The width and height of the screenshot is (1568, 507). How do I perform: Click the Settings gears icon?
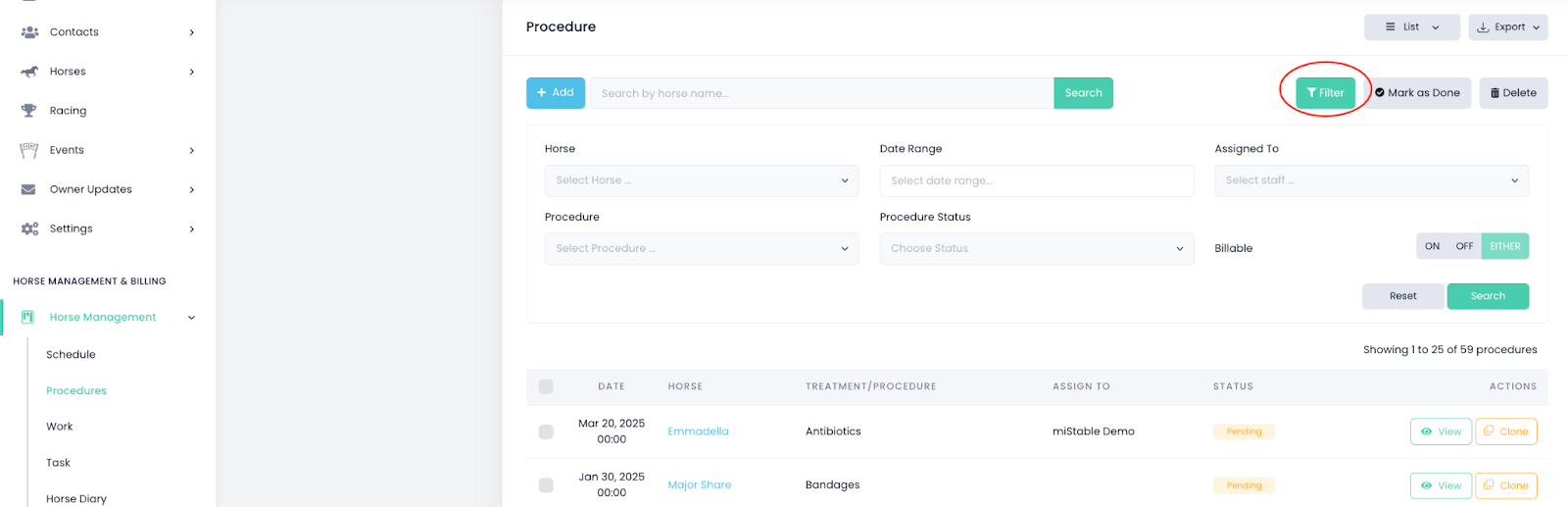29,228
